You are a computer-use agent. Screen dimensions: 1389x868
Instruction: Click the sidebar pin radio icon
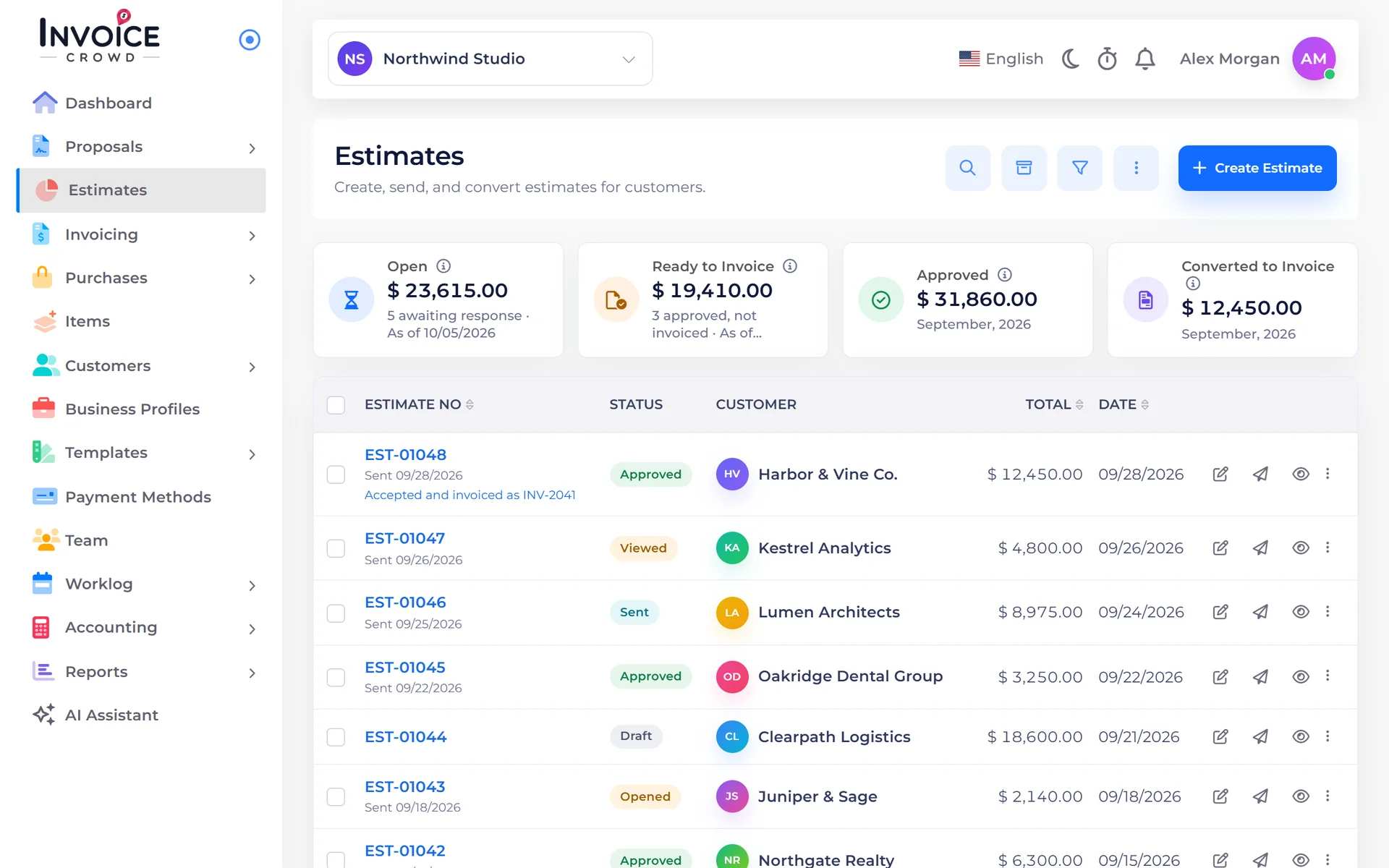(x=250, y=40)
